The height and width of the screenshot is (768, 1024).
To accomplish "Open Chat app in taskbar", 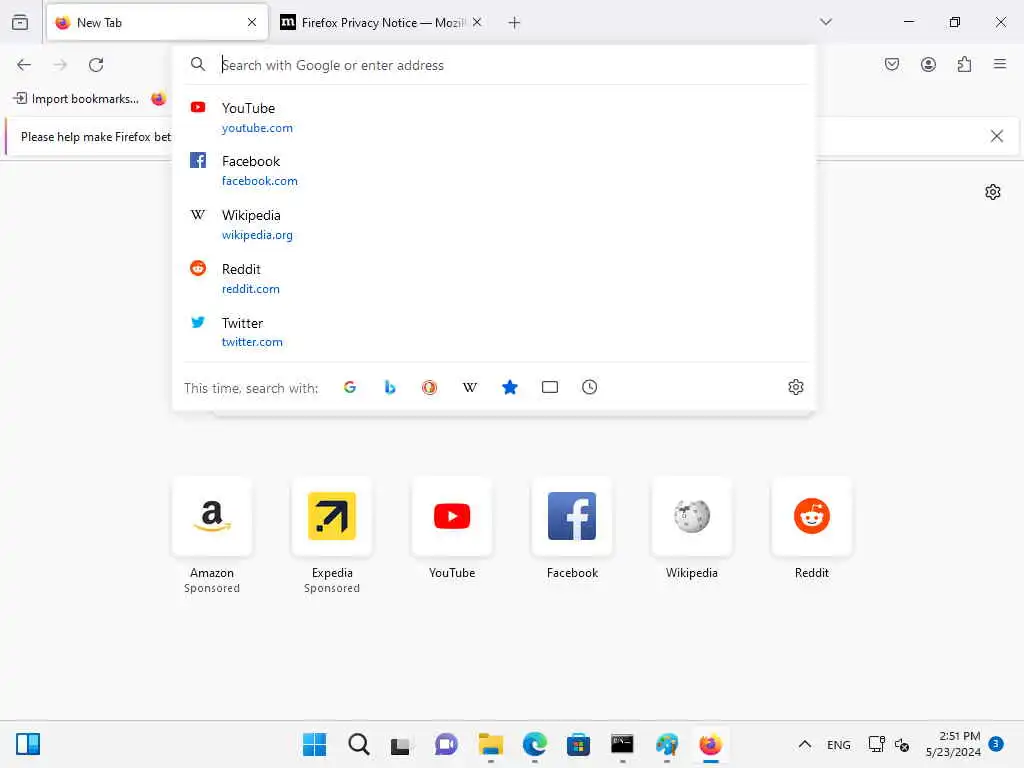I will pos(446,744).
